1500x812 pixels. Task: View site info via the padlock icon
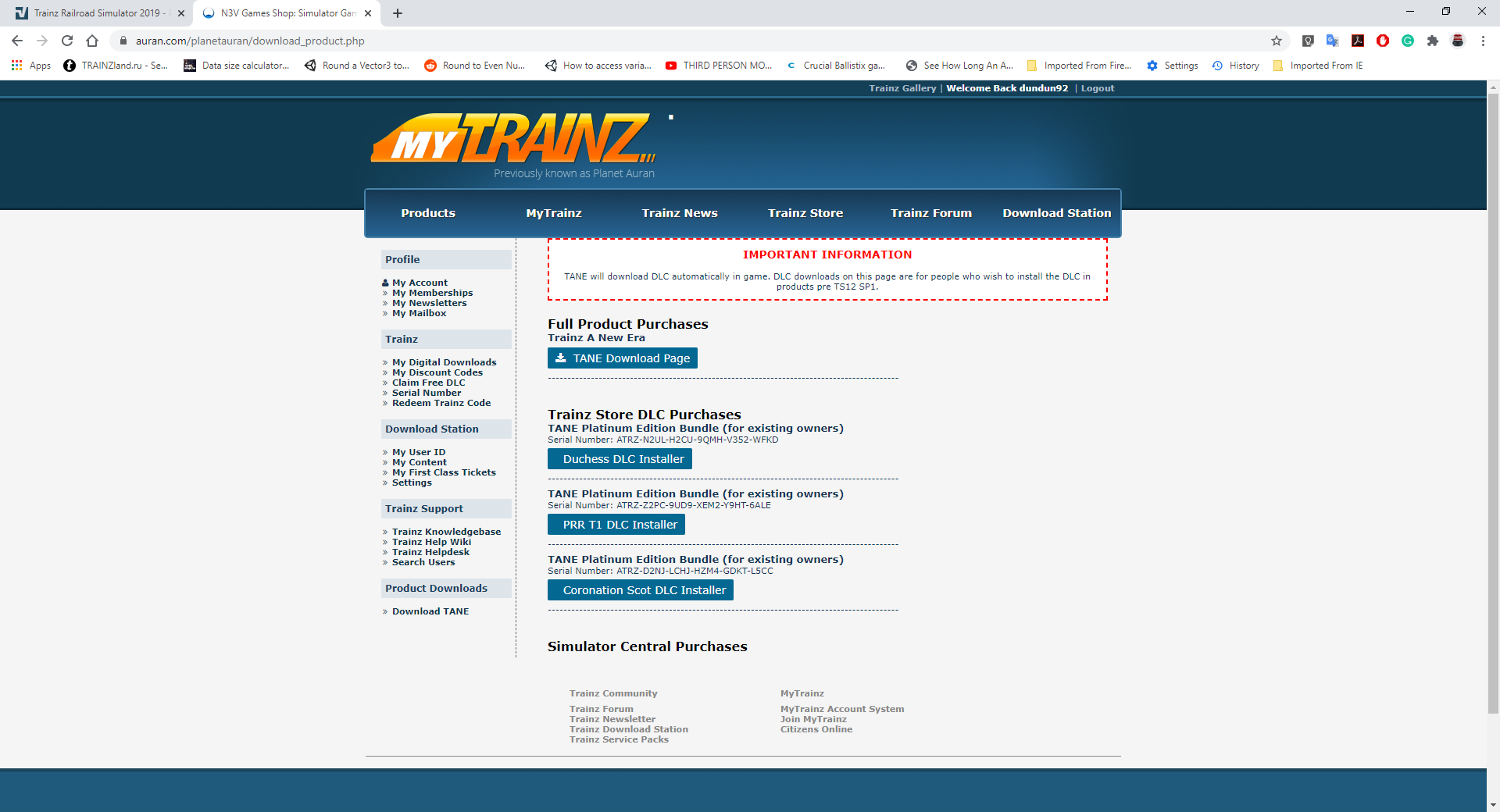point(123,41)
